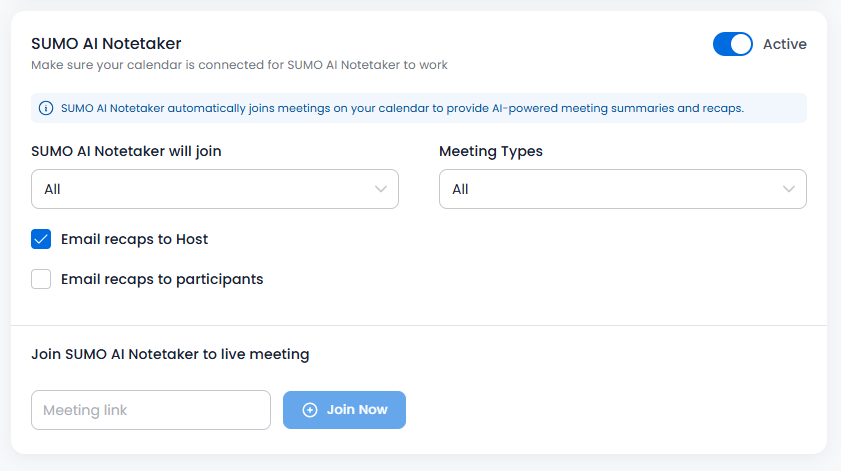Click the Email recaps to Host label

134,239
